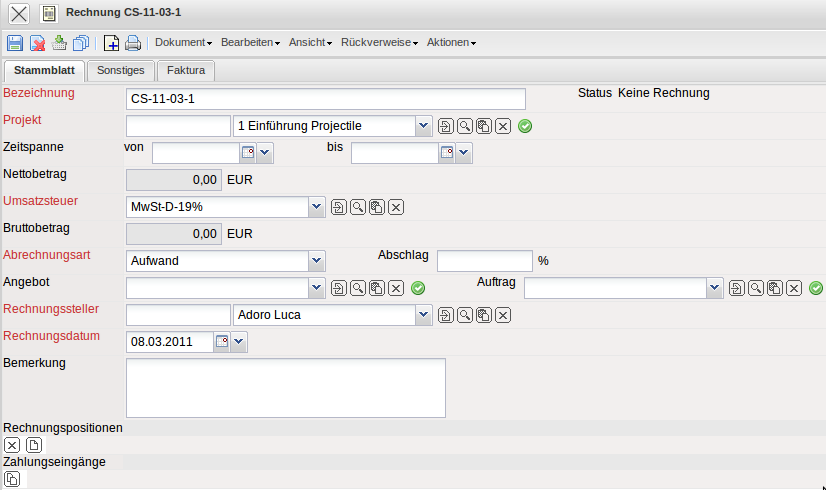Click green check icon beside Projekt row
Image resolution: width=826 pixels, height=490 pixels.
[525, 126]
